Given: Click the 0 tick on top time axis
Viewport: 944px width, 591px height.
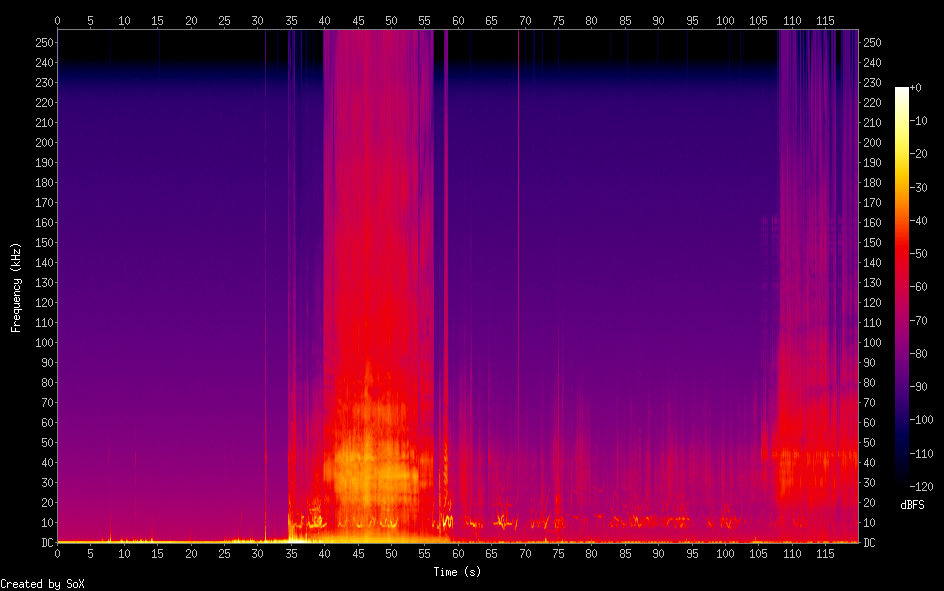Looking at the screenshot, I should point(58,19).
